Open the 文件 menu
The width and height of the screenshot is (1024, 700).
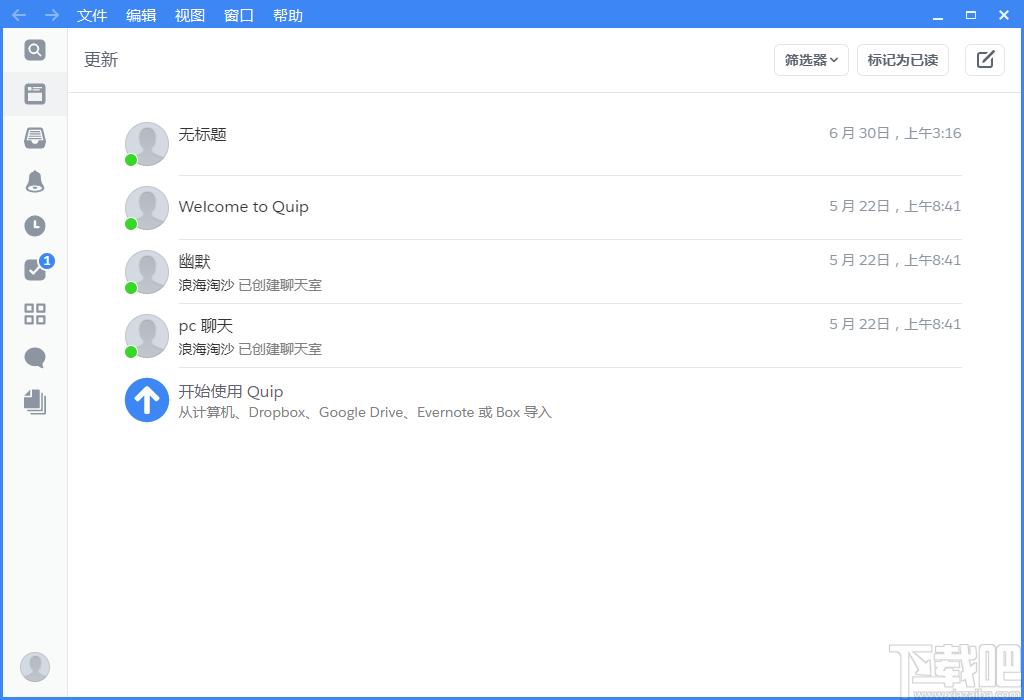click(91, 15)
